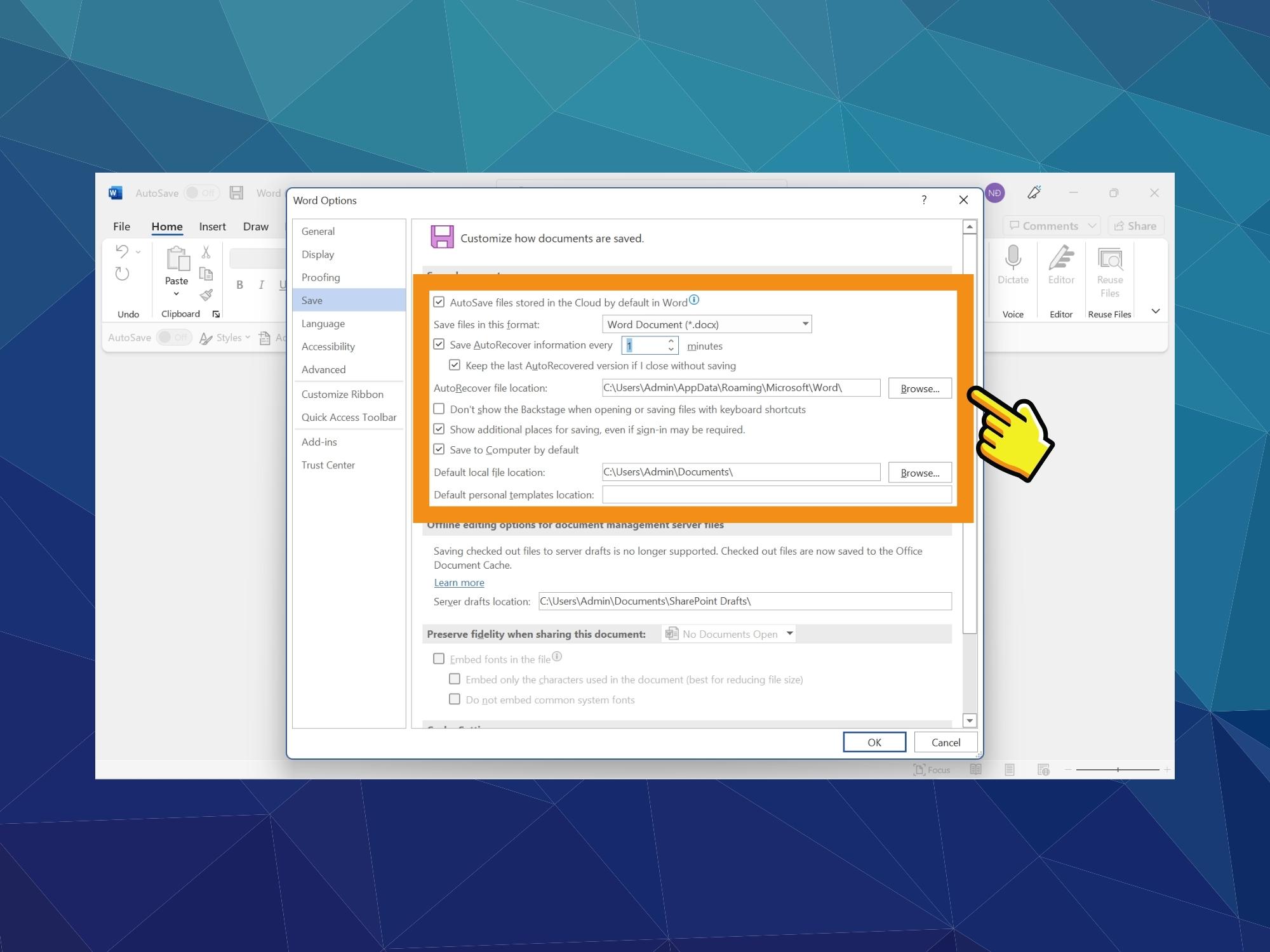This screenshot has height=952, width=1270.
Task: Toggle Save to Computer by default
Action: 438,449
